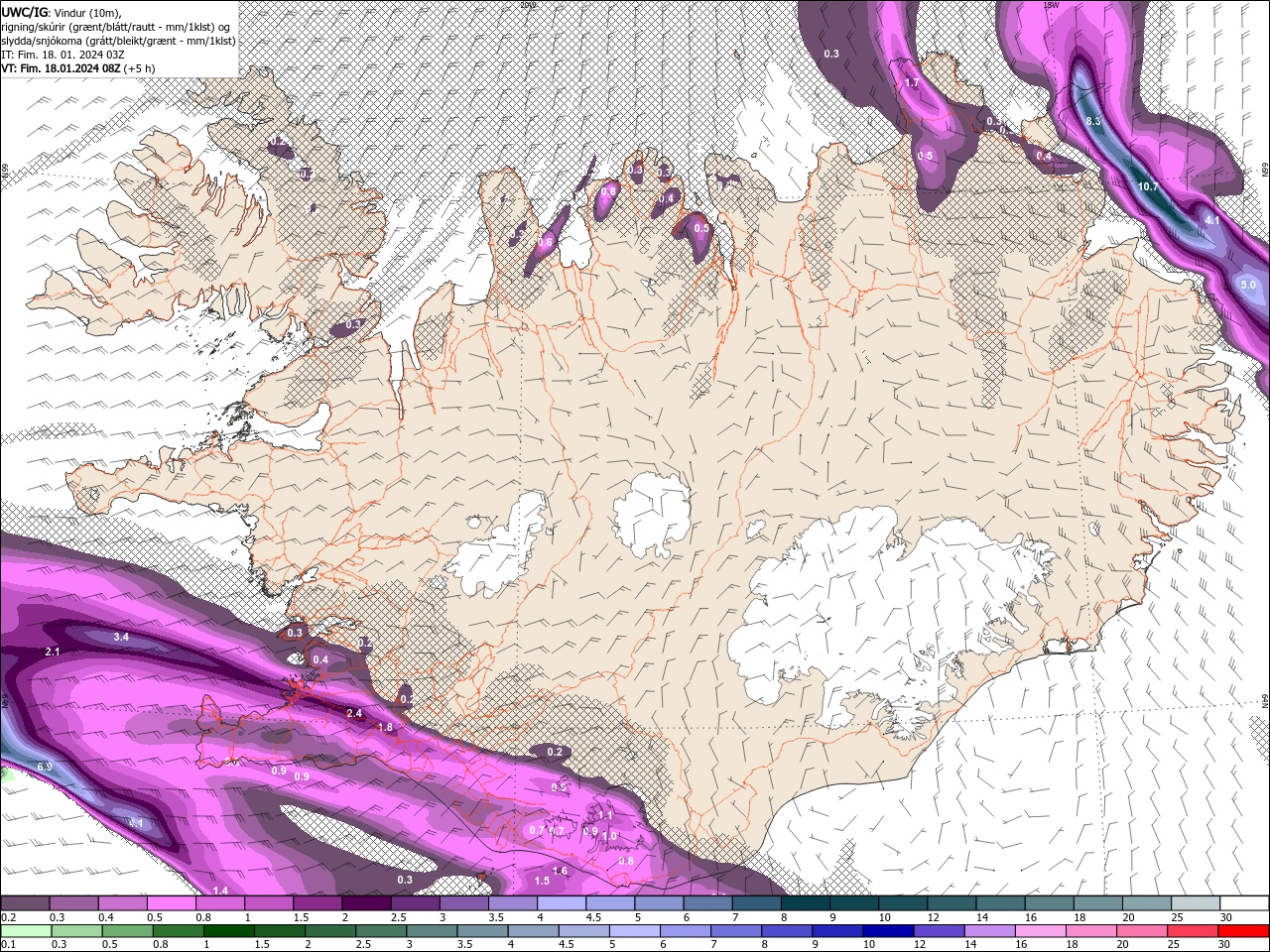
Task: Select the 5.0 value label on the map
Action: coord(1248,285)
